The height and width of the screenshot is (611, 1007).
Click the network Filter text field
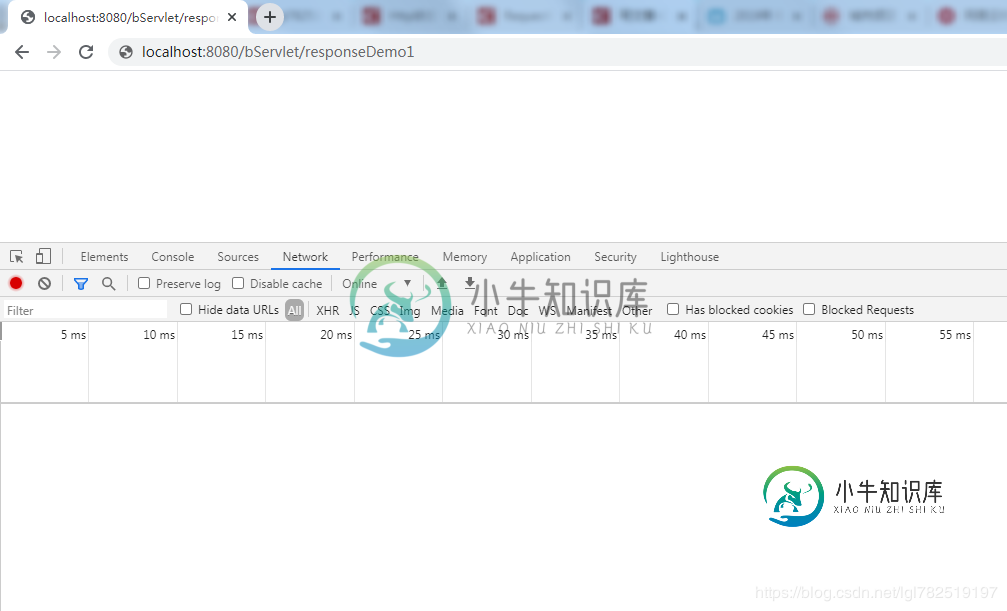[85, 310]
